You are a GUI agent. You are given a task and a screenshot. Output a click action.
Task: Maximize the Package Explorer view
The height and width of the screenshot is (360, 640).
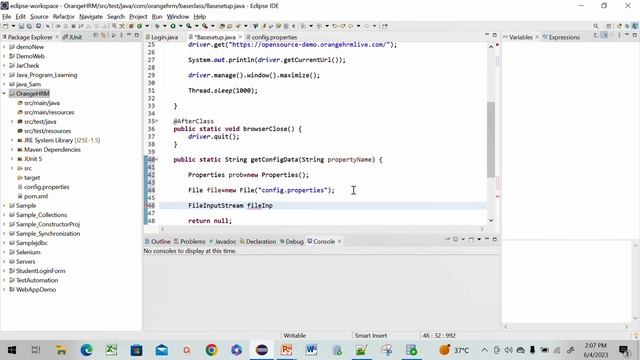(x=137, y=36)
